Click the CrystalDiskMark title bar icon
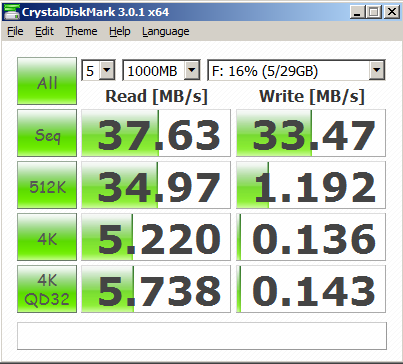403x364 pixels. coord(11,12)
